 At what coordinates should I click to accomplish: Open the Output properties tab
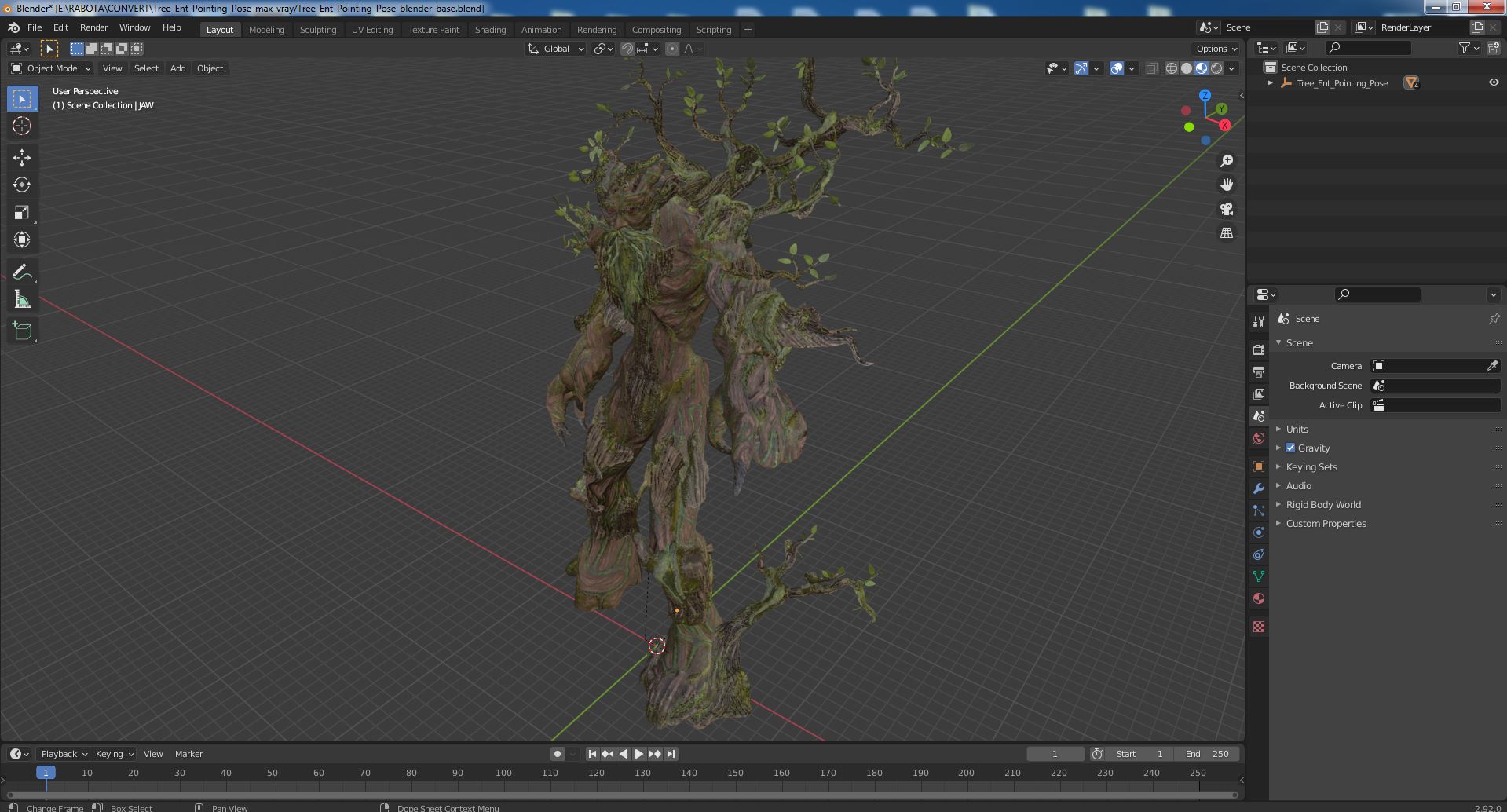[1259, 371]
